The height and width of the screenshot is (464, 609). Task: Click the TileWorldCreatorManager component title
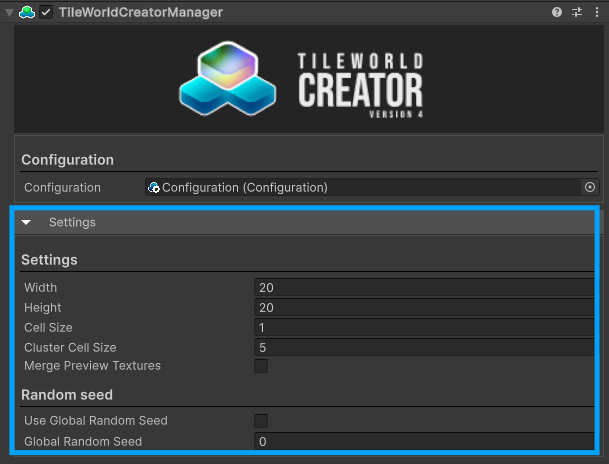point(141,12)
